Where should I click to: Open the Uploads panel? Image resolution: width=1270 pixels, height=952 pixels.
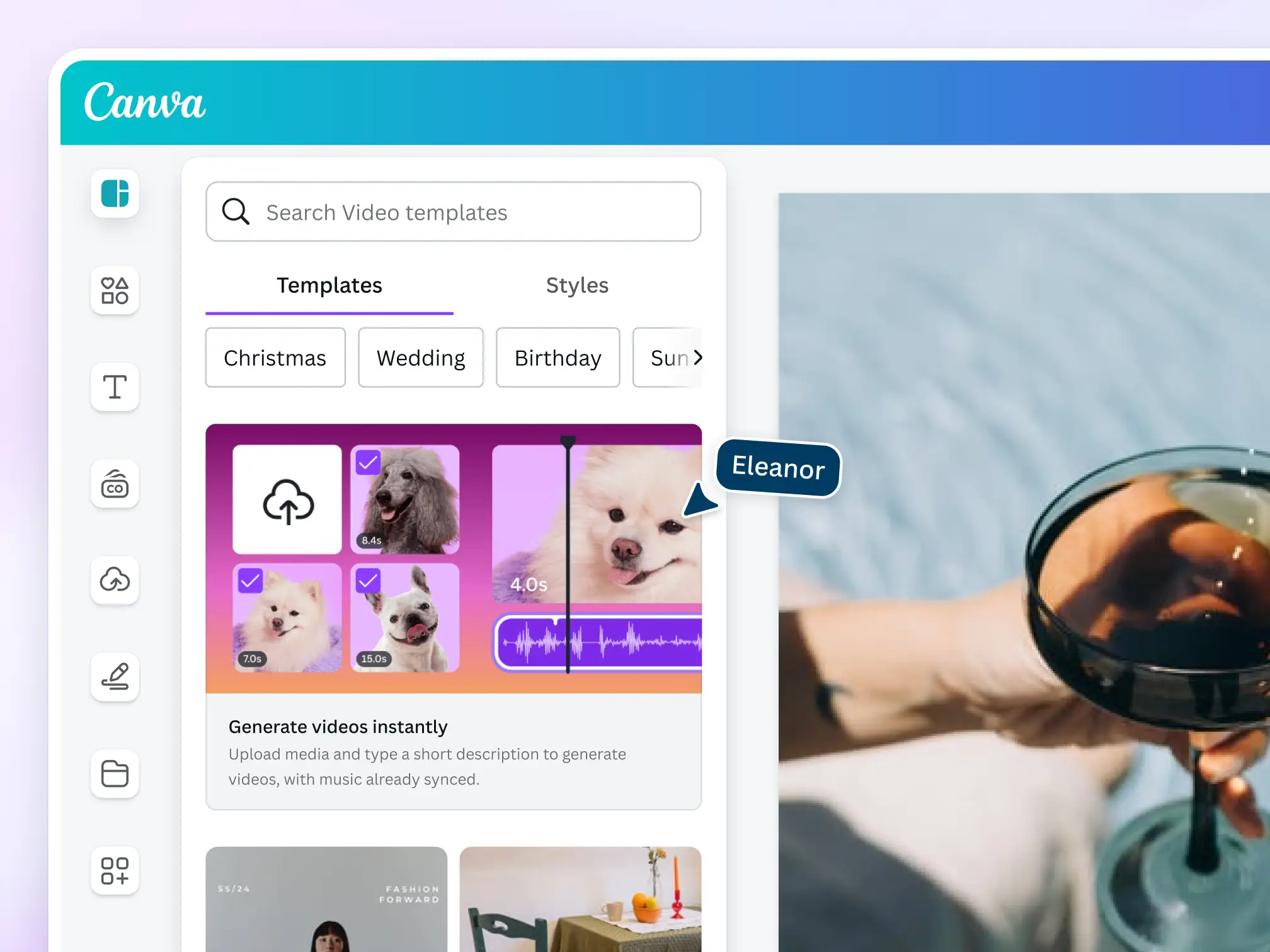(114, 581)
